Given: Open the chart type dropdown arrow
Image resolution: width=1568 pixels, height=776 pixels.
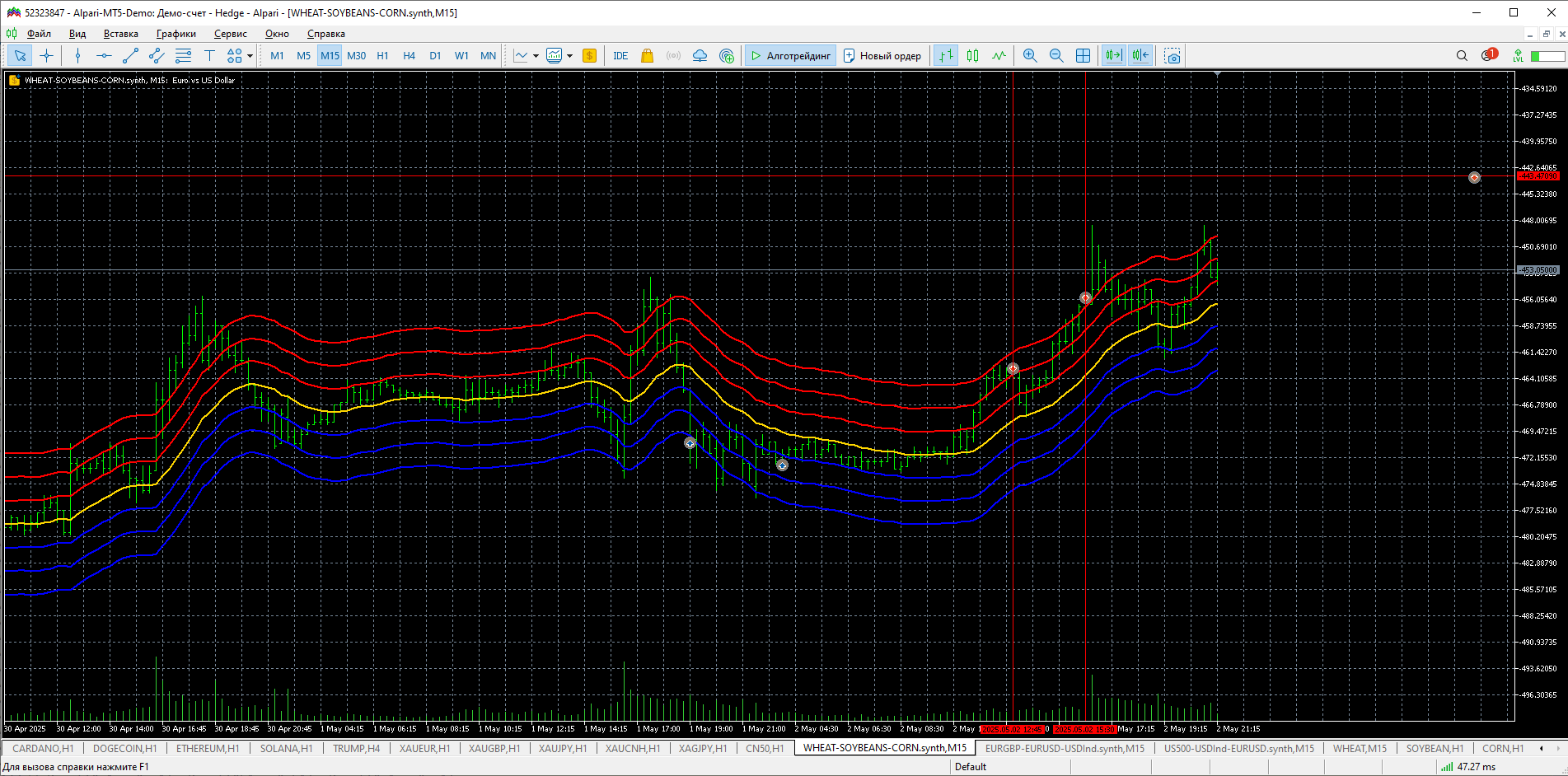Looking at the screenshot, I should pyautogui.click(x=536, y=56).
